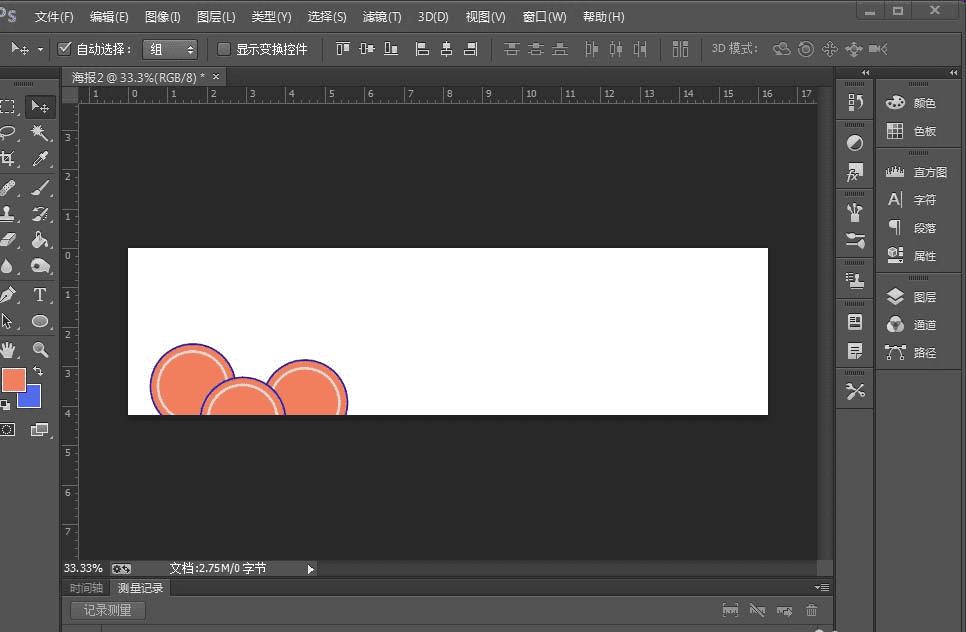966x632 pixels.
Task: Click the 记录测量 button
Action: [x=107, y=610]
